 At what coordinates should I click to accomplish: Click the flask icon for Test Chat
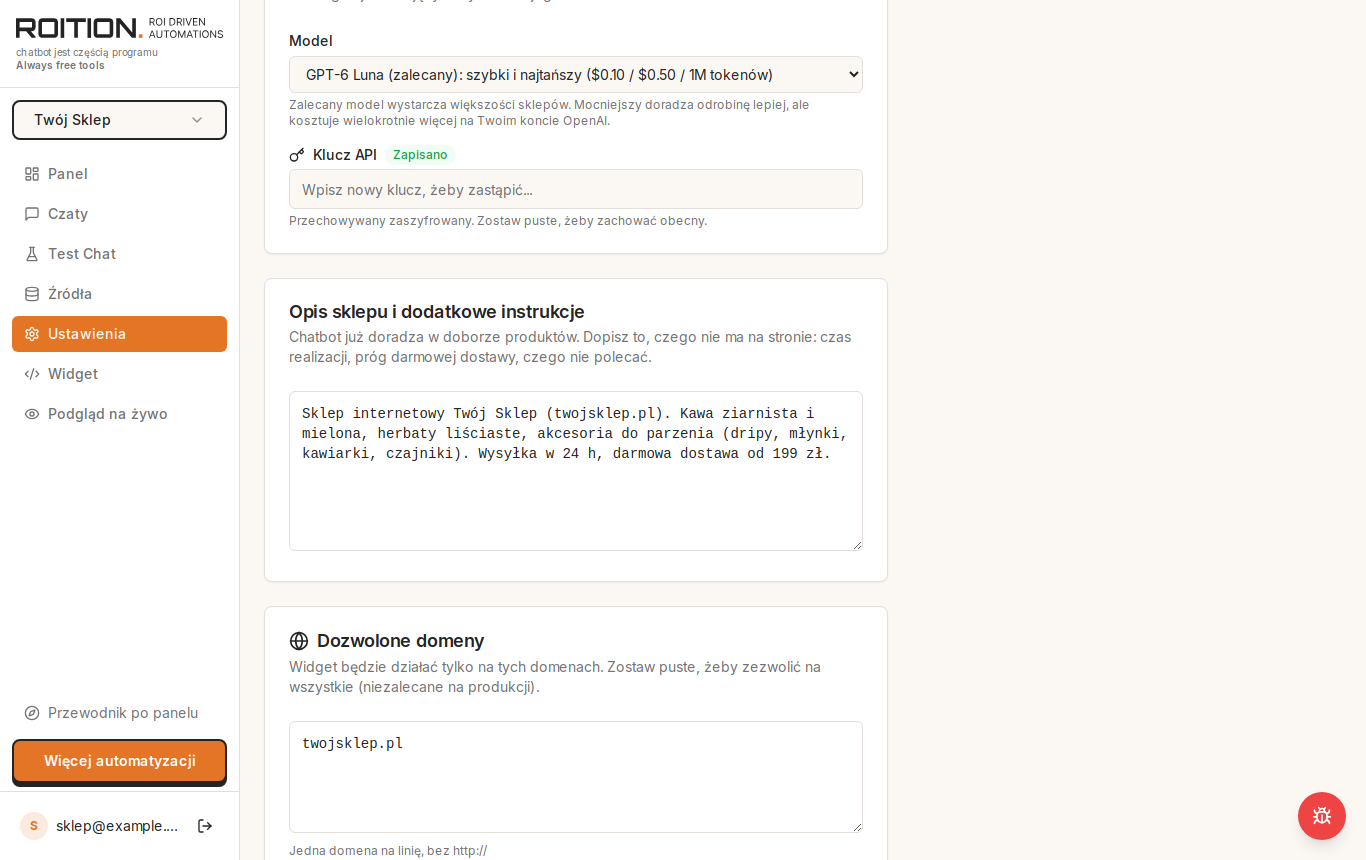(x=32, y=254)
